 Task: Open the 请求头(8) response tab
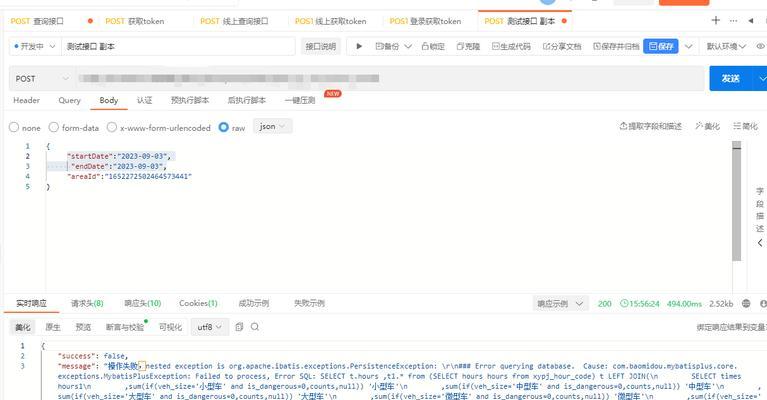tap(87, 303)
